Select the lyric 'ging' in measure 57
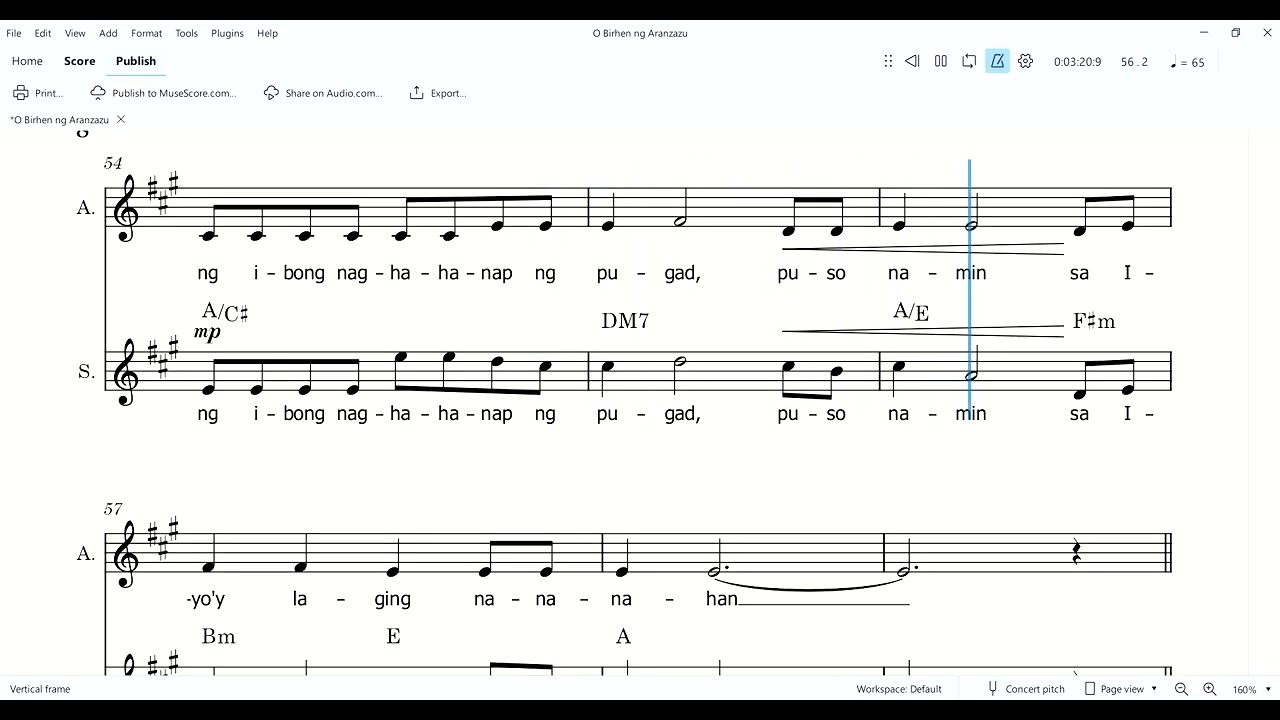 (392, 599)
